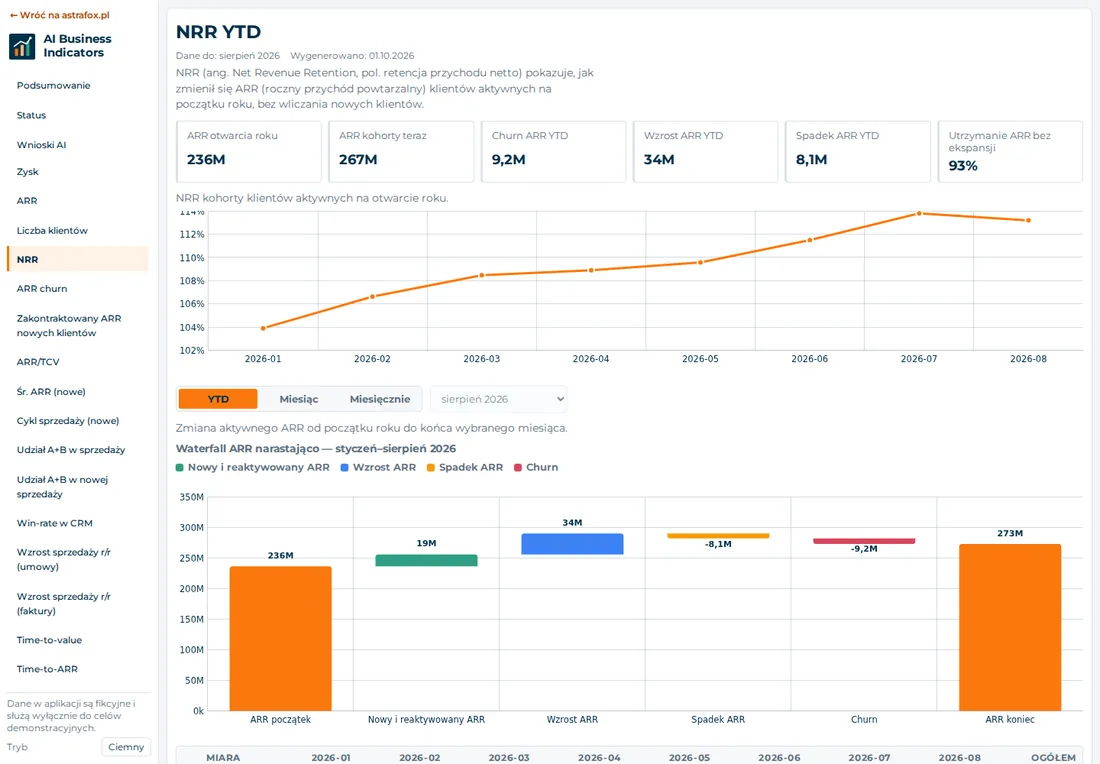Image resolution: width=1100 pixels, height=764 pixels.
Task: Click the ARR kohorty teraz card
Action: (x=401, y=152)
